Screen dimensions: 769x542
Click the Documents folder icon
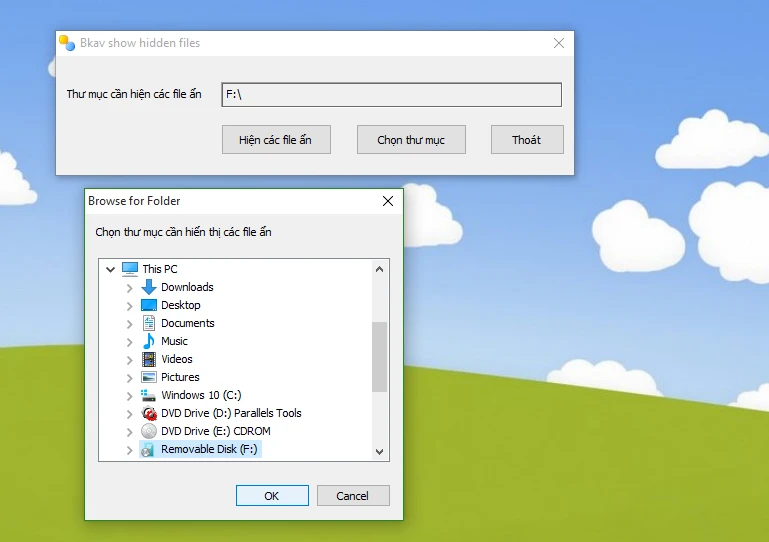pyautogui.click(x=149, y=323)
